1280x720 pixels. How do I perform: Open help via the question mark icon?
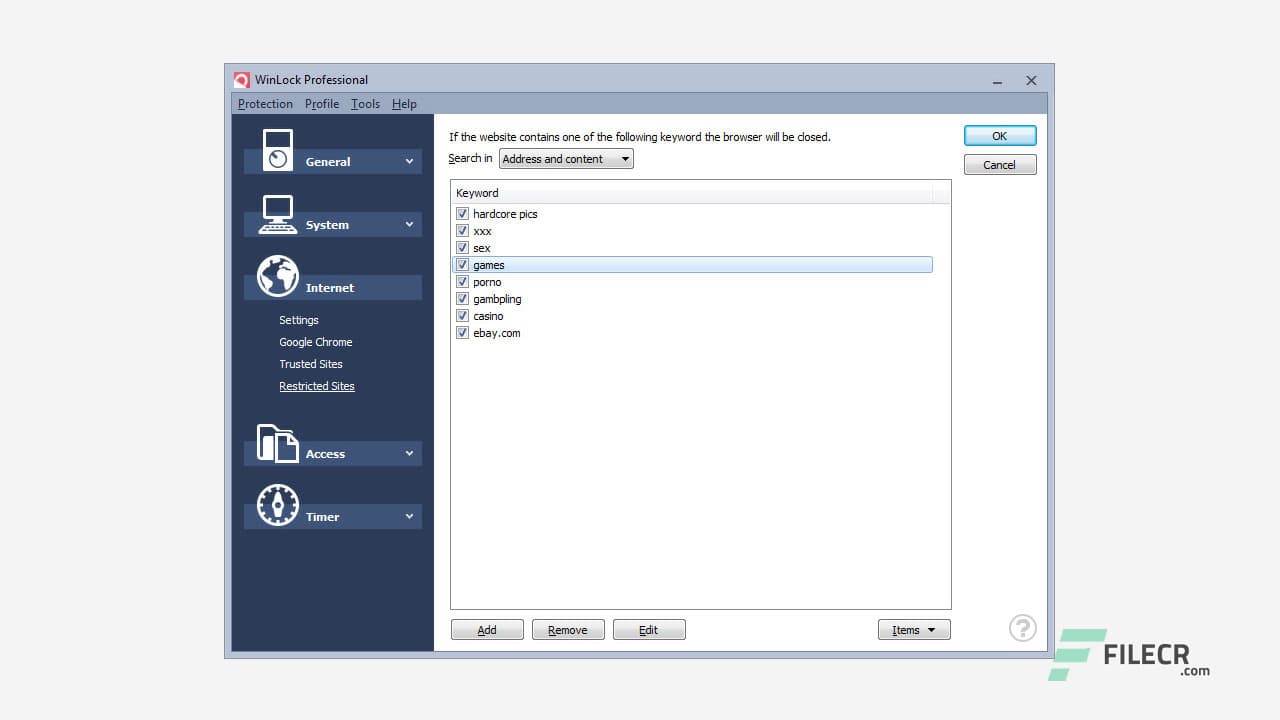(x=1023, y=628)
